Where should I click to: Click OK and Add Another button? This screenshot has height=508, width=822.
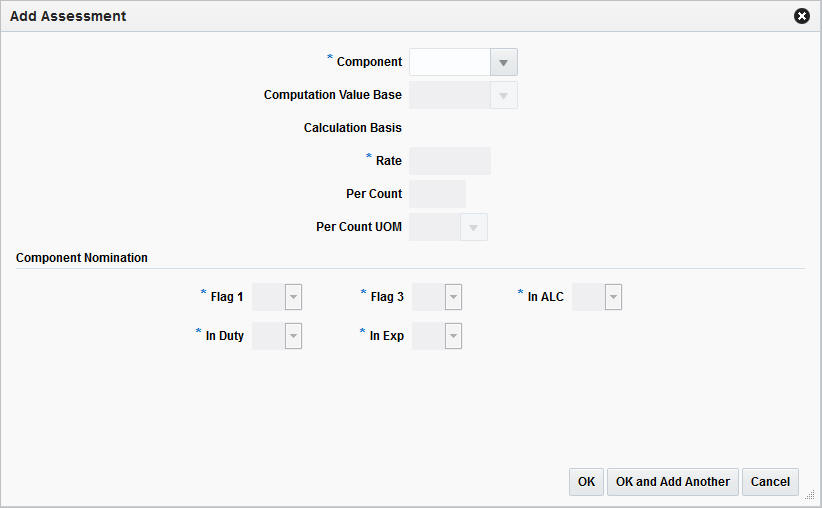(673, 482)
